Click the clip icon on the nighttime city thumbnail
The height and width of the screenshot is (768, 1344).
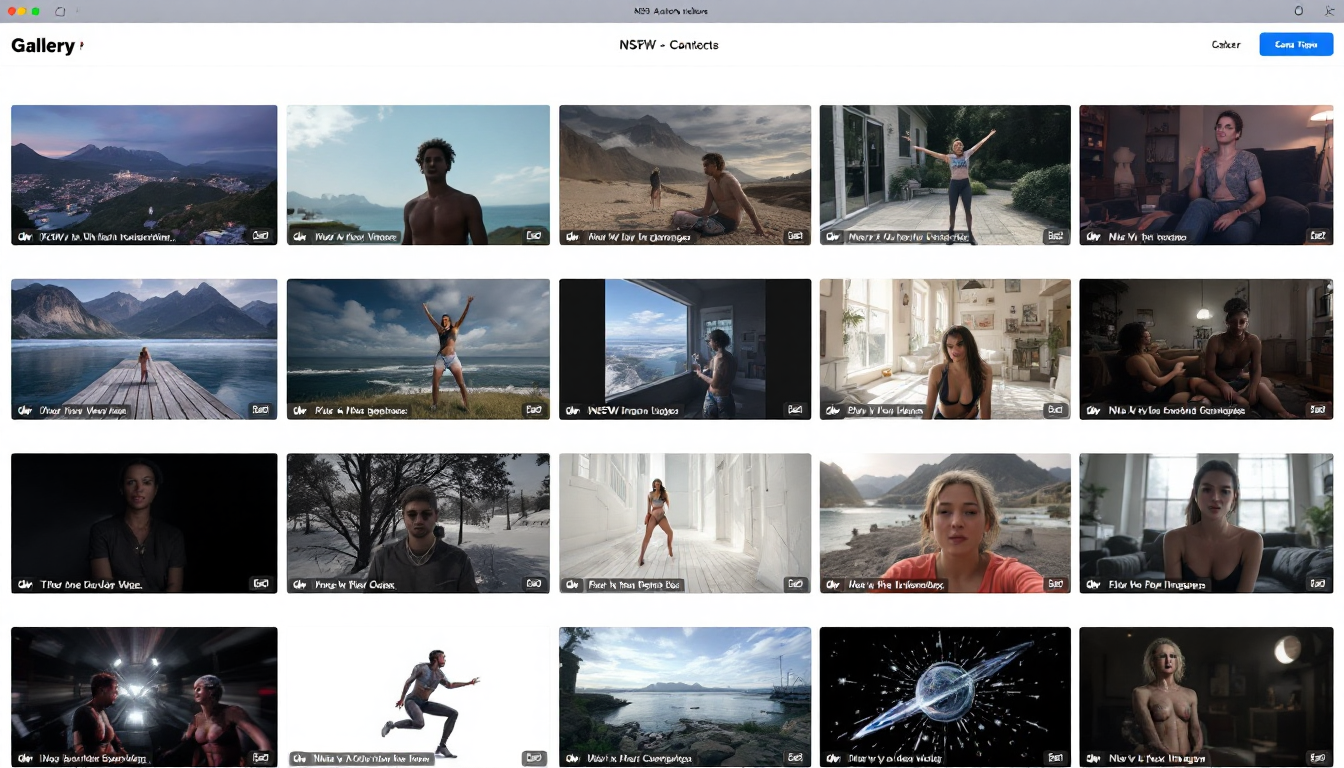pos(22,236)
